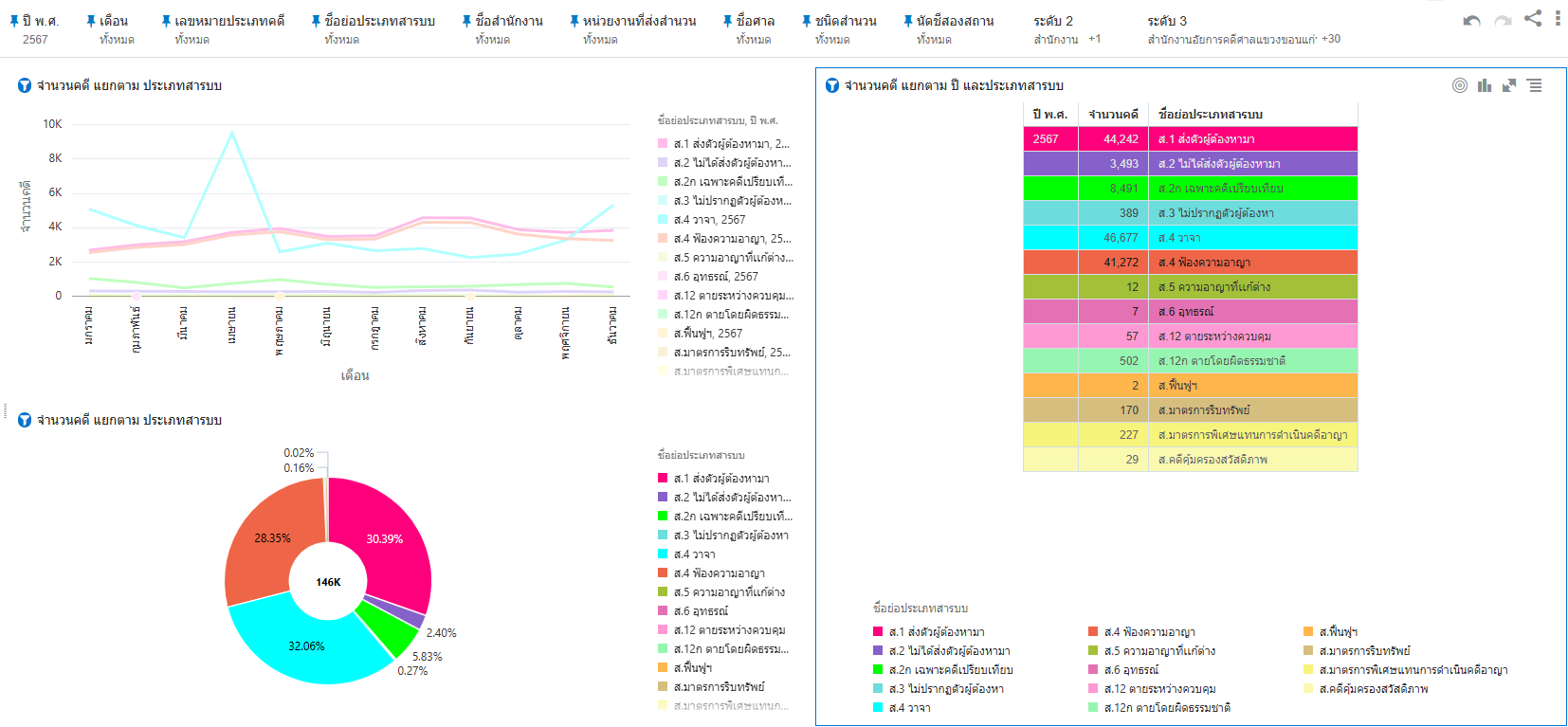Click the จำนวนคดี column header in table
The height and width of the screenshot is (727, 1568).
[x=1113, y=115]
